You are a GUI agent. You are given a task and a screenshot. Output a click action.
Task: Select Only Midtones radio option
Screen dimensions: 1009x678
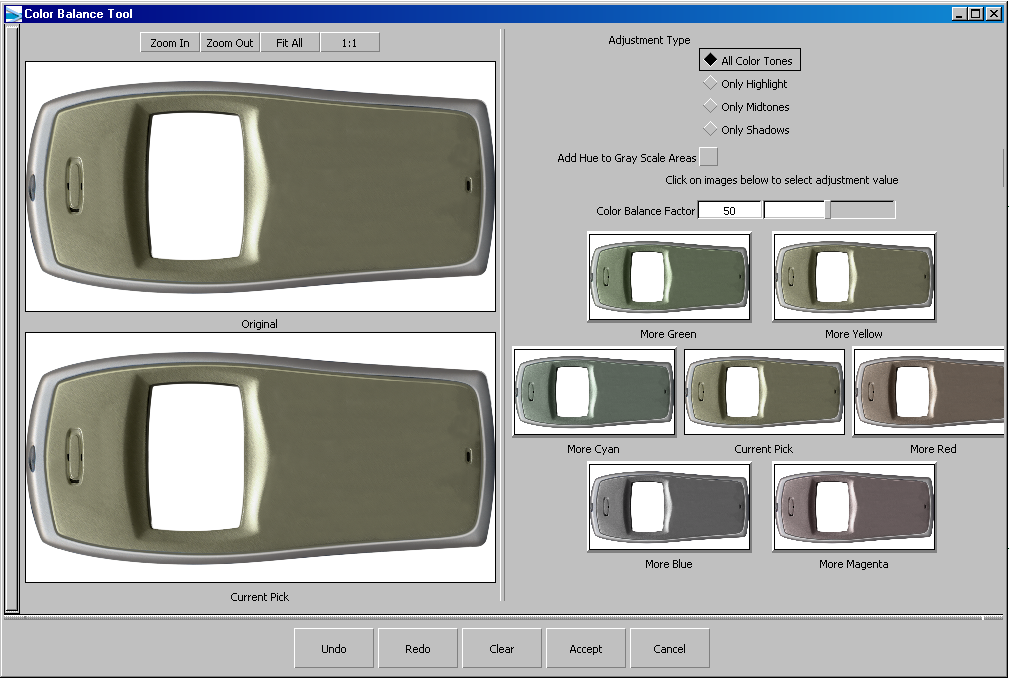click(711, 107)
